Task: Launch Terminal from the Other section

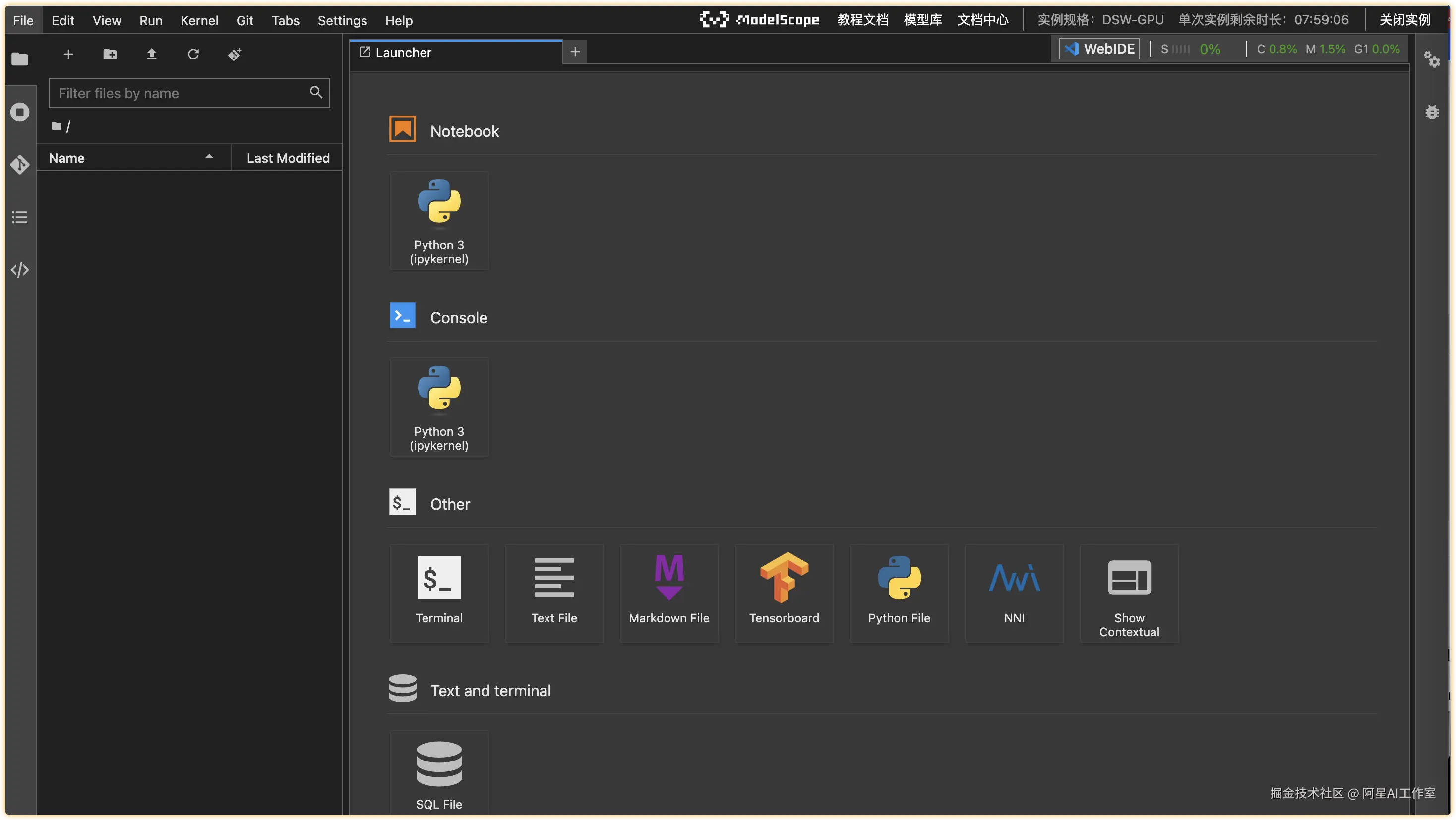Action: pos(438,593)
